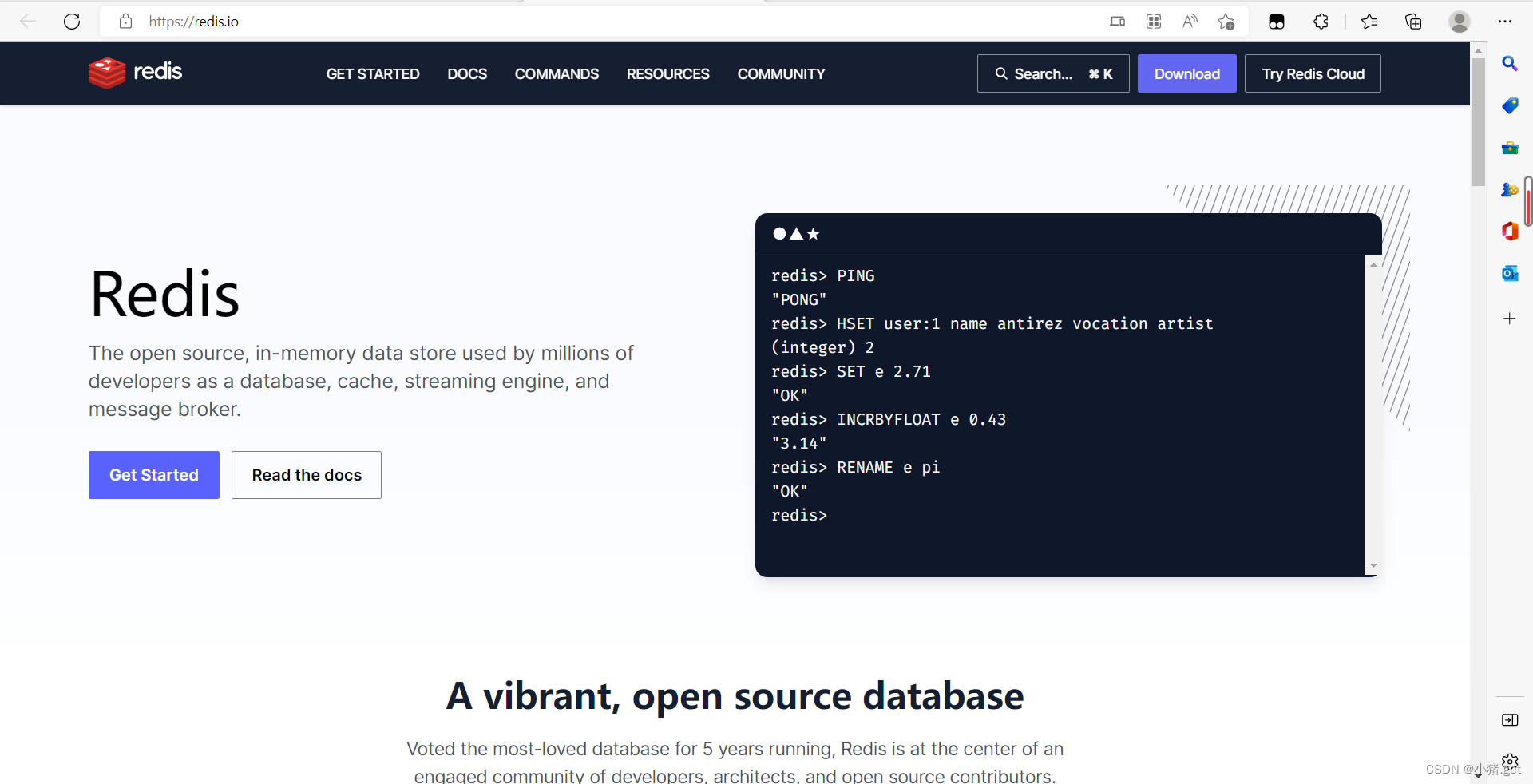Add page to favorites star icon
1533x784 pixels.
(1226, 22)
